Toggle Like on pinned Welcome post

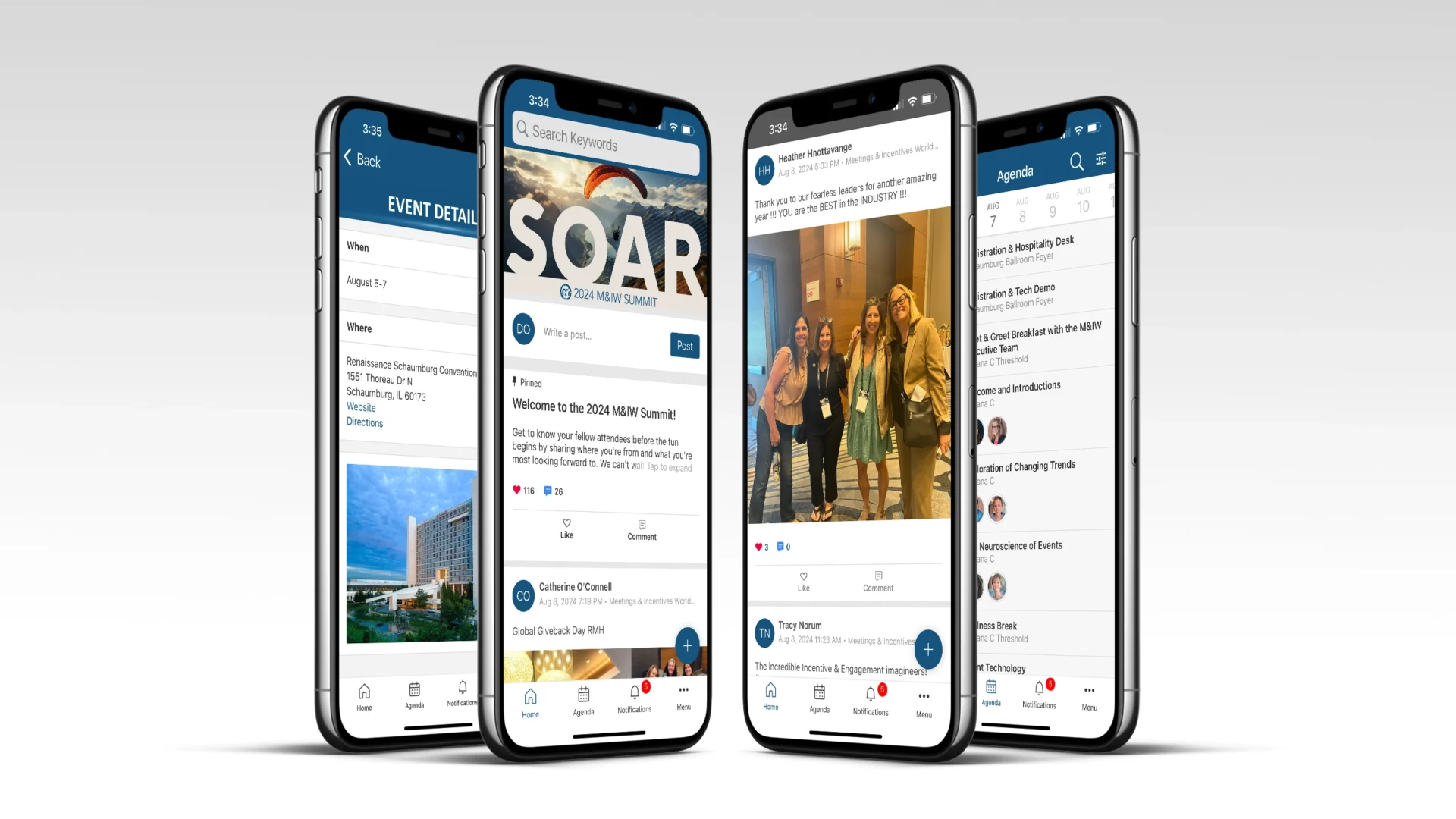pyautogui.click(x=566, y=529)
